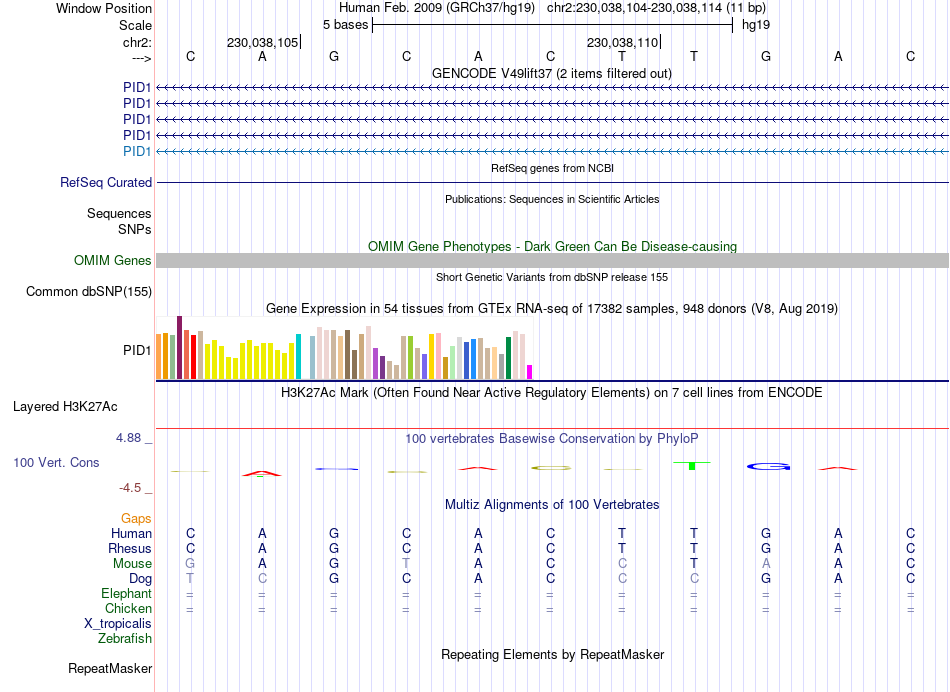Screen dimensions: 950x692
Task: Open the light blue PID1 transcript label
Action: pyautogui.click(x=137, y=151)
